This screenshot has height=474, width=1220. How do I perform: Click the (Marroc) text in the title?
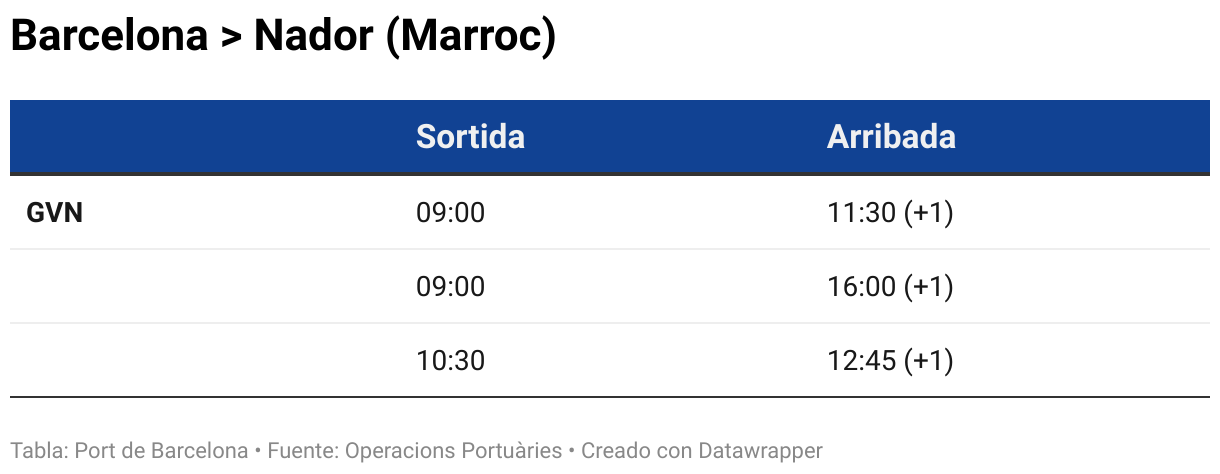coord(470,37)
